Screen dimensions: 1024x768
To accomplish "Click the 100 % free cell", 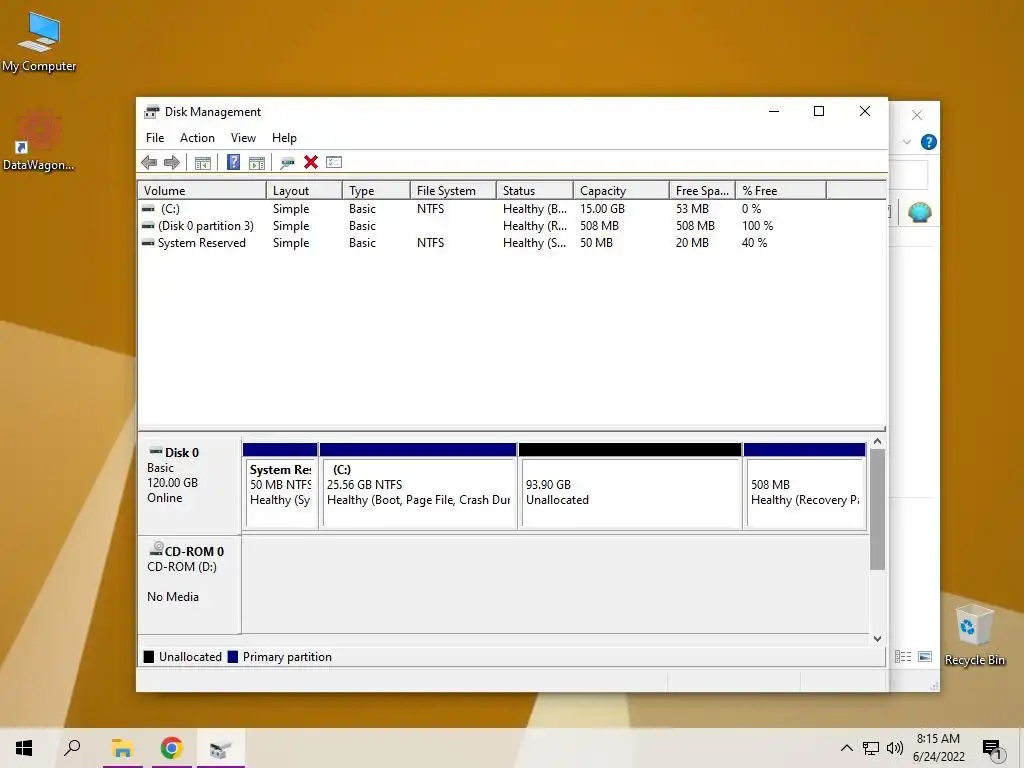I will tap(757, 226).
